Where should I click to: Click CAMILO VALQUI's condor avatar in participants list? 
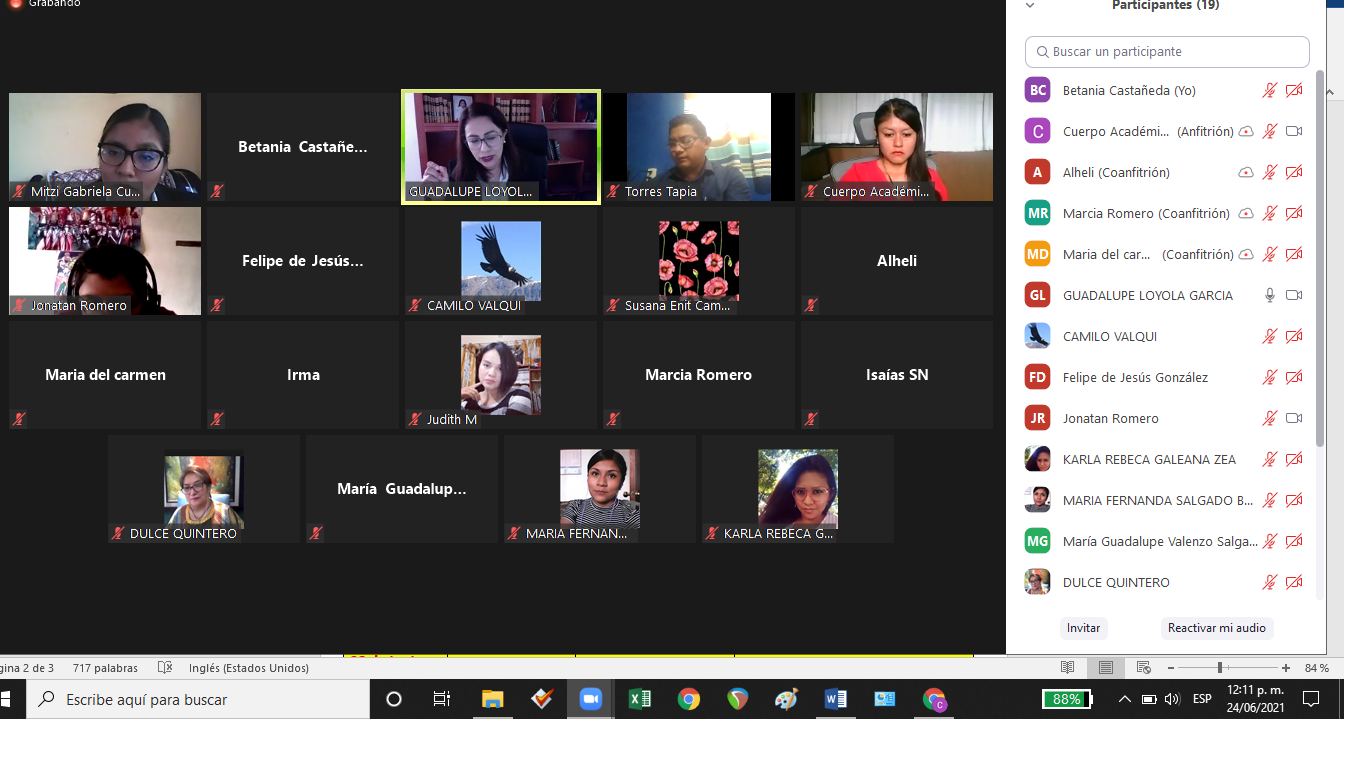click(x=1037, y=336)
